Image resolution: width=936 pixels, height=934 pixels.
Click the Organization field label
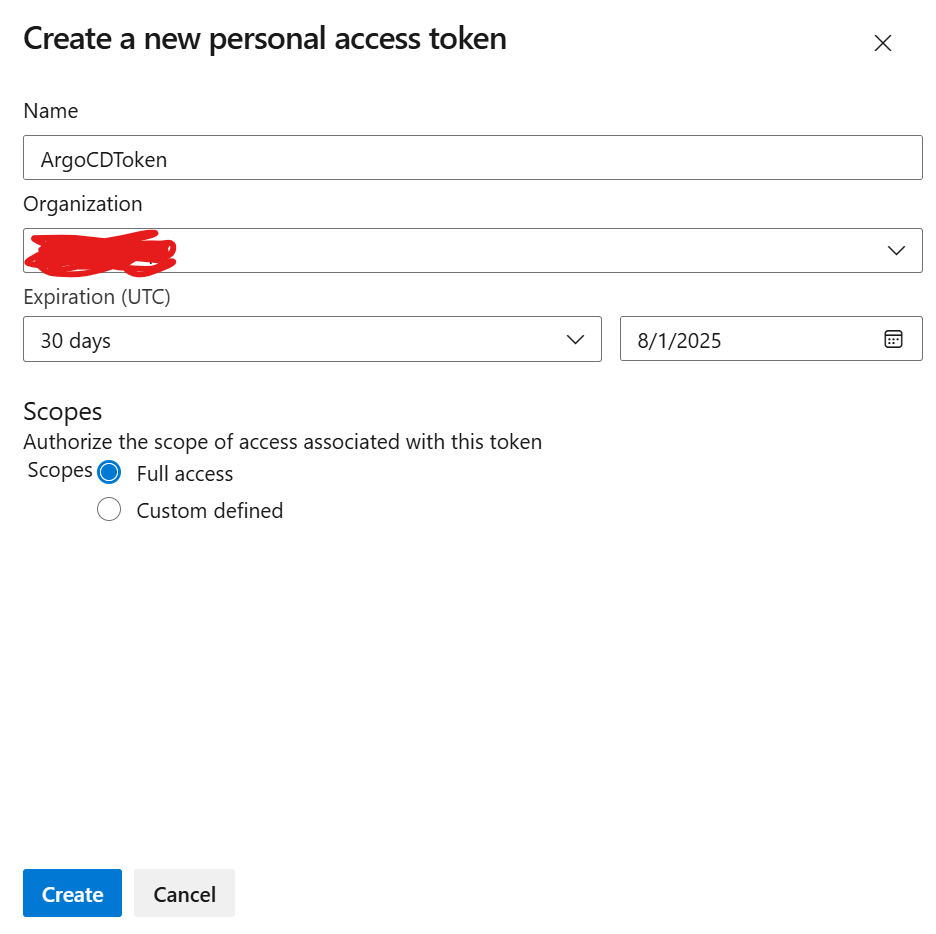pos(83,204)
